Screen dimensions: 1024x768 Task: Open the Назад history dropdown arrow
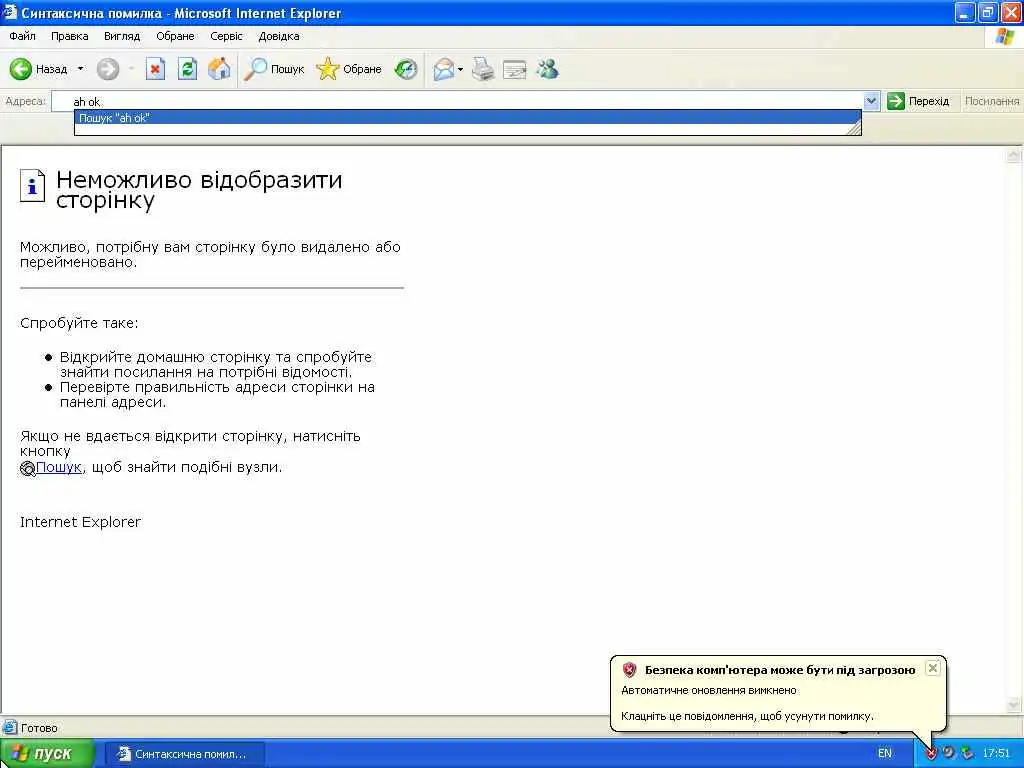pyautogui.click(x=80, y=69)
